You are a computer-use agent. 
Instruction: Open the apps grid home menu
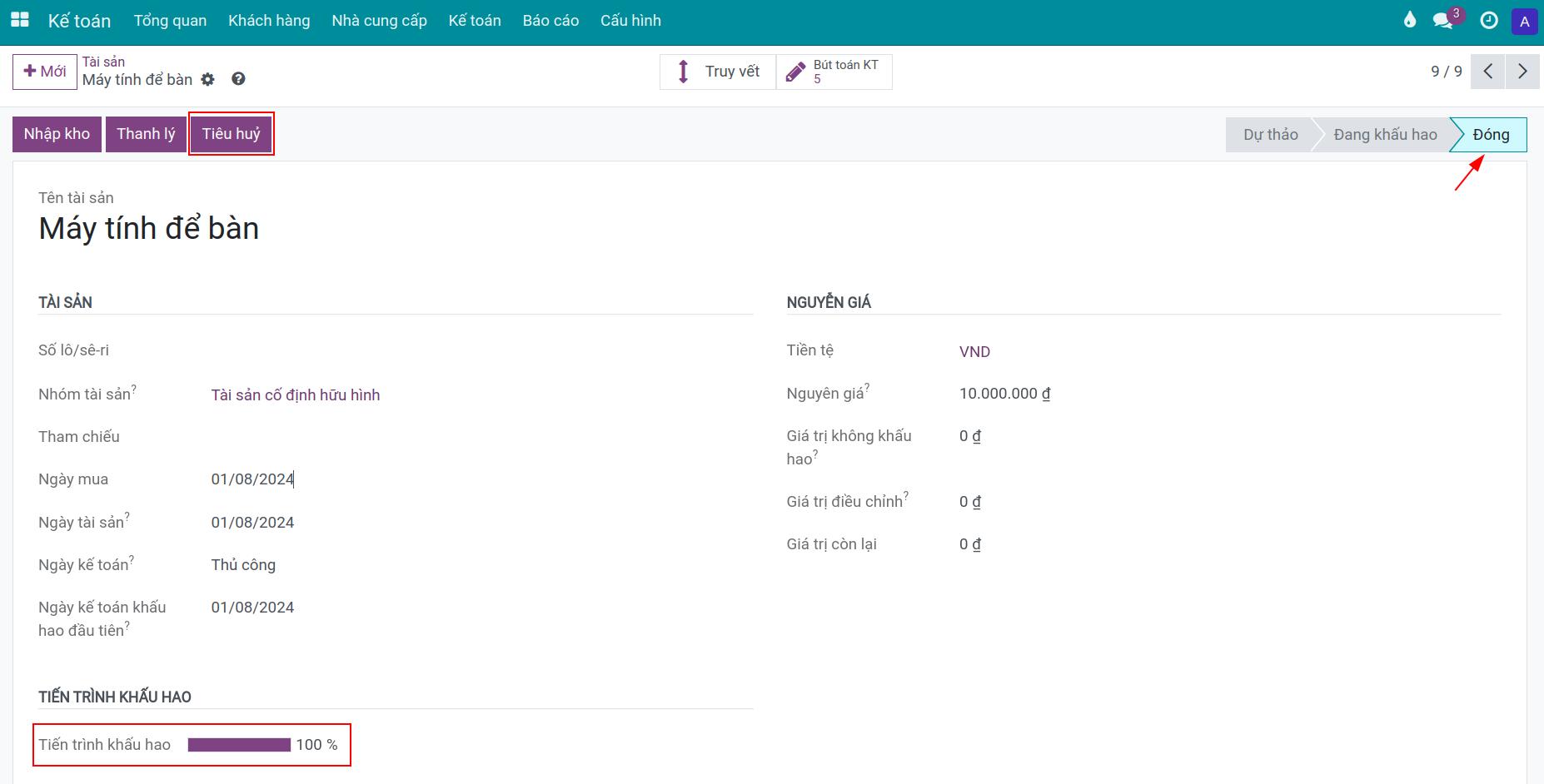pyautogui.click(x=19, y=21)
